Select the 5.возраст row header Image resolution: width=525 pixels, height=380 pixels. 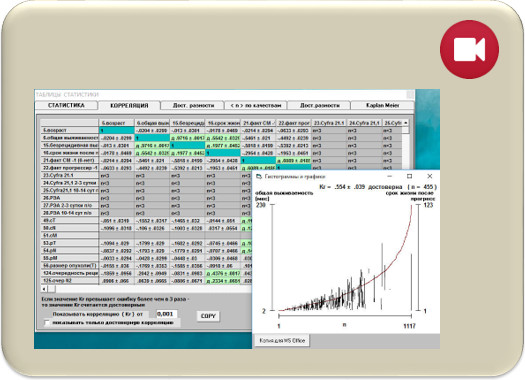coord(70,130)
